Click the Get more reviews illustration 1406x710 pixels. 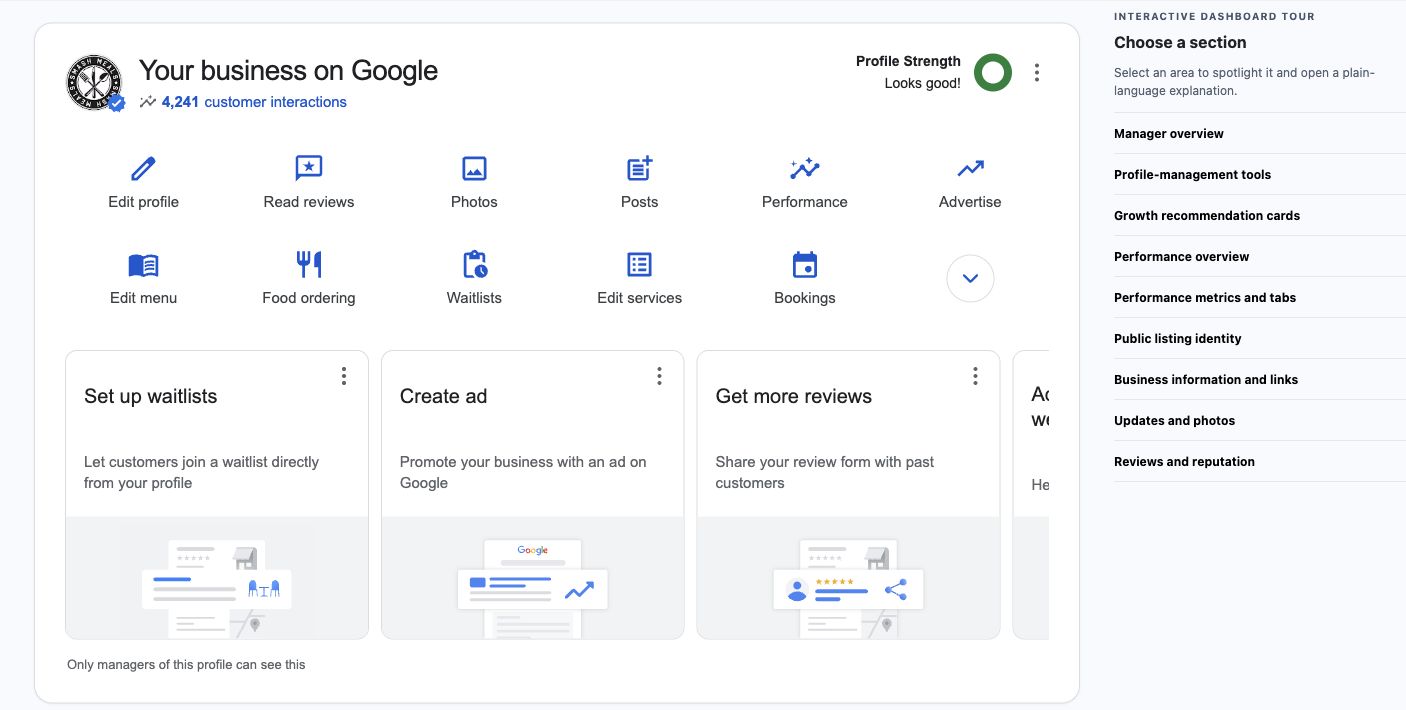[849, 578]
